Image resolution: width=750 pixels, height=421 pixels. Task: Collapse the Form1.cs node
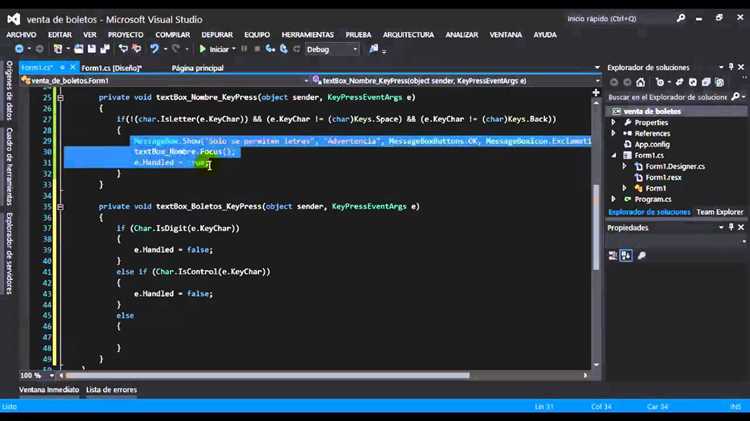click(x=614, y=155)
